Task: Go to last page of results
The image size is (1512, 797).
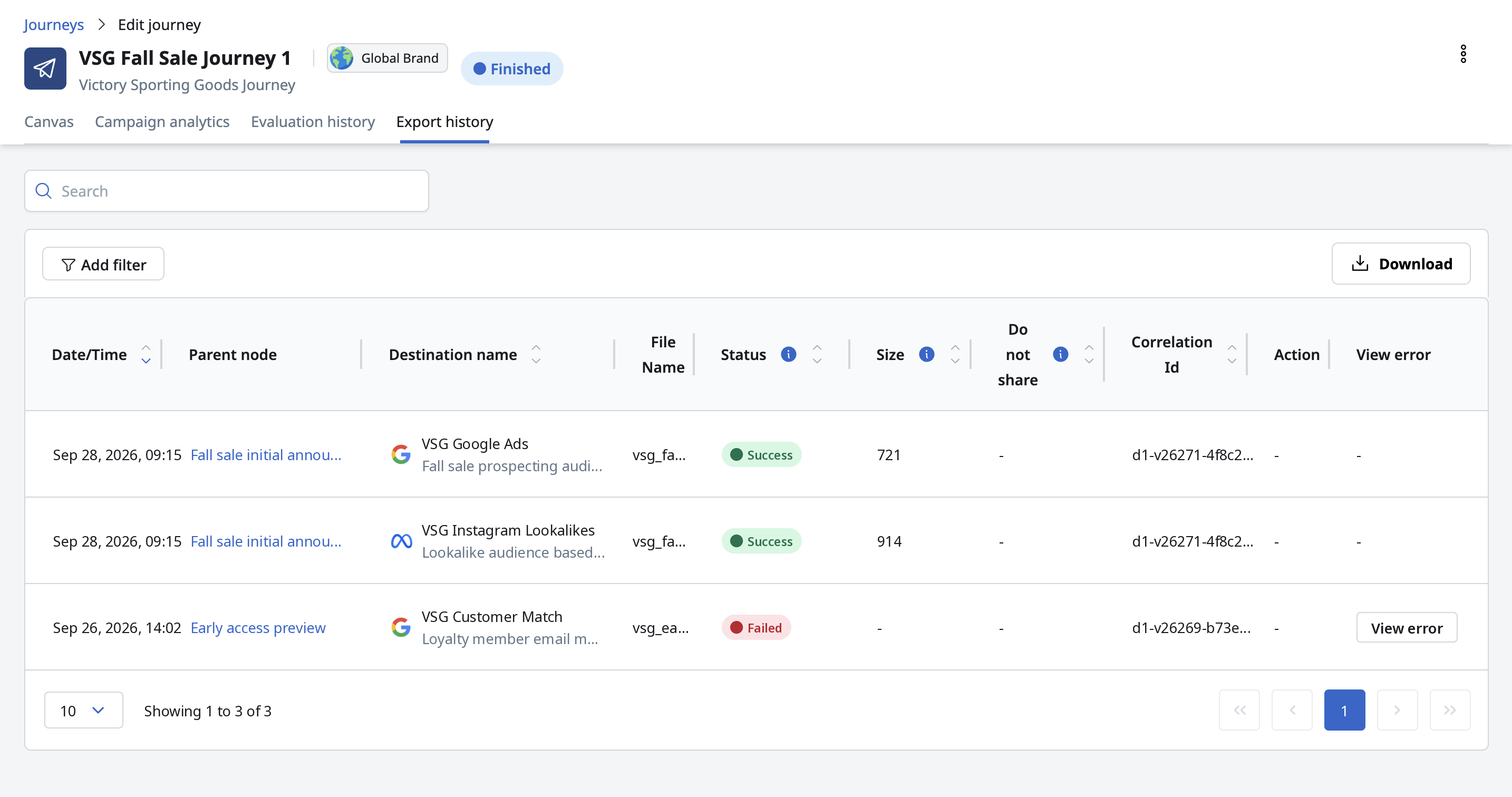Action: click(x=1450, y=710)
